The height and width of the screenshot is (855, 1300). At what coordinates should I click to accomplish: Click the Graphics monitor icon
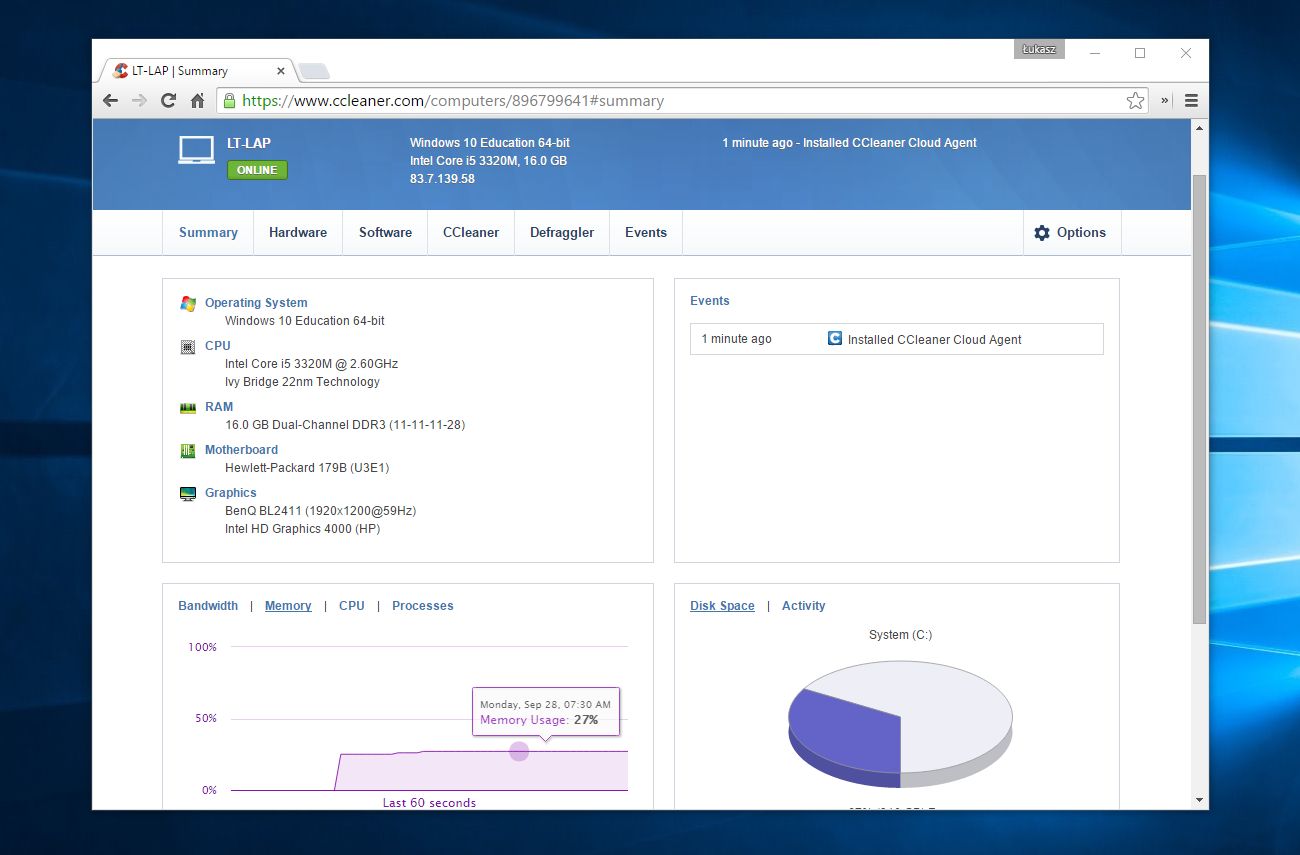coord(188,493)
